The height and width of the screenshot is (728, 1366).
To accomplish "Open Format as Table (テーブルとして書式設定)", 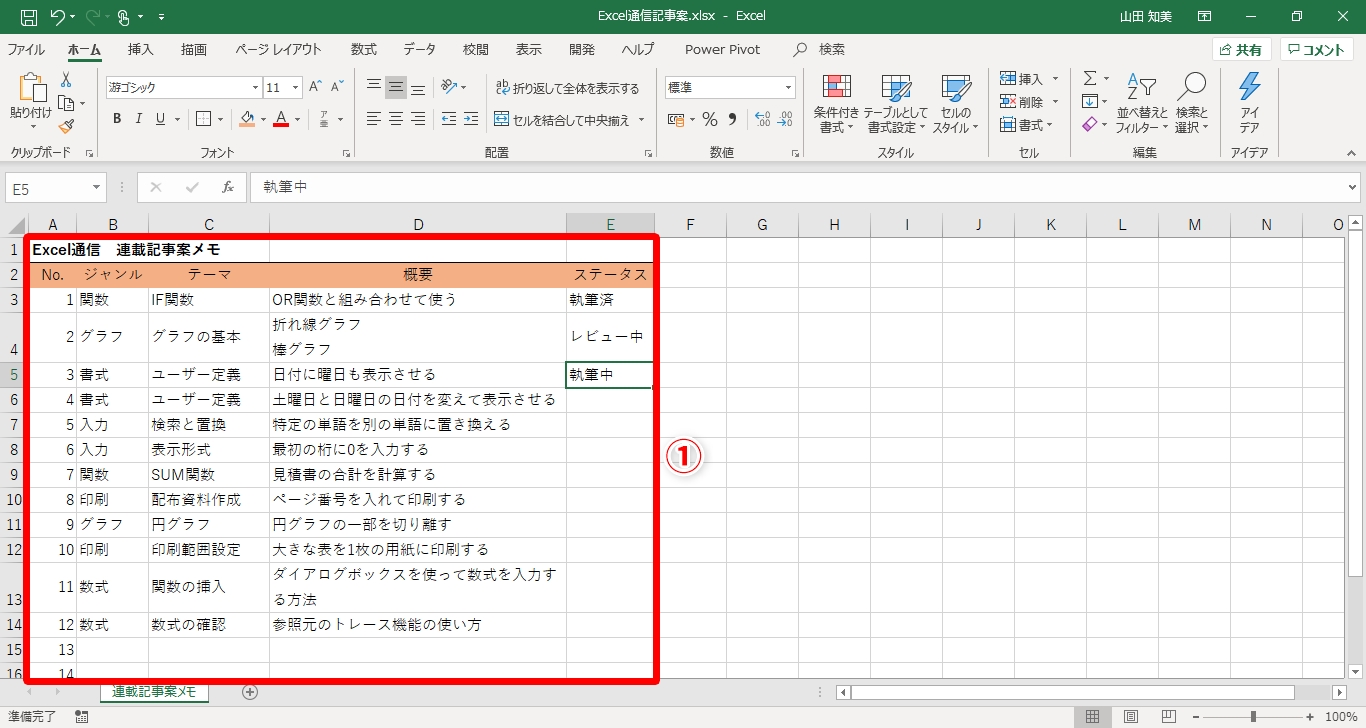I will 896,104.
